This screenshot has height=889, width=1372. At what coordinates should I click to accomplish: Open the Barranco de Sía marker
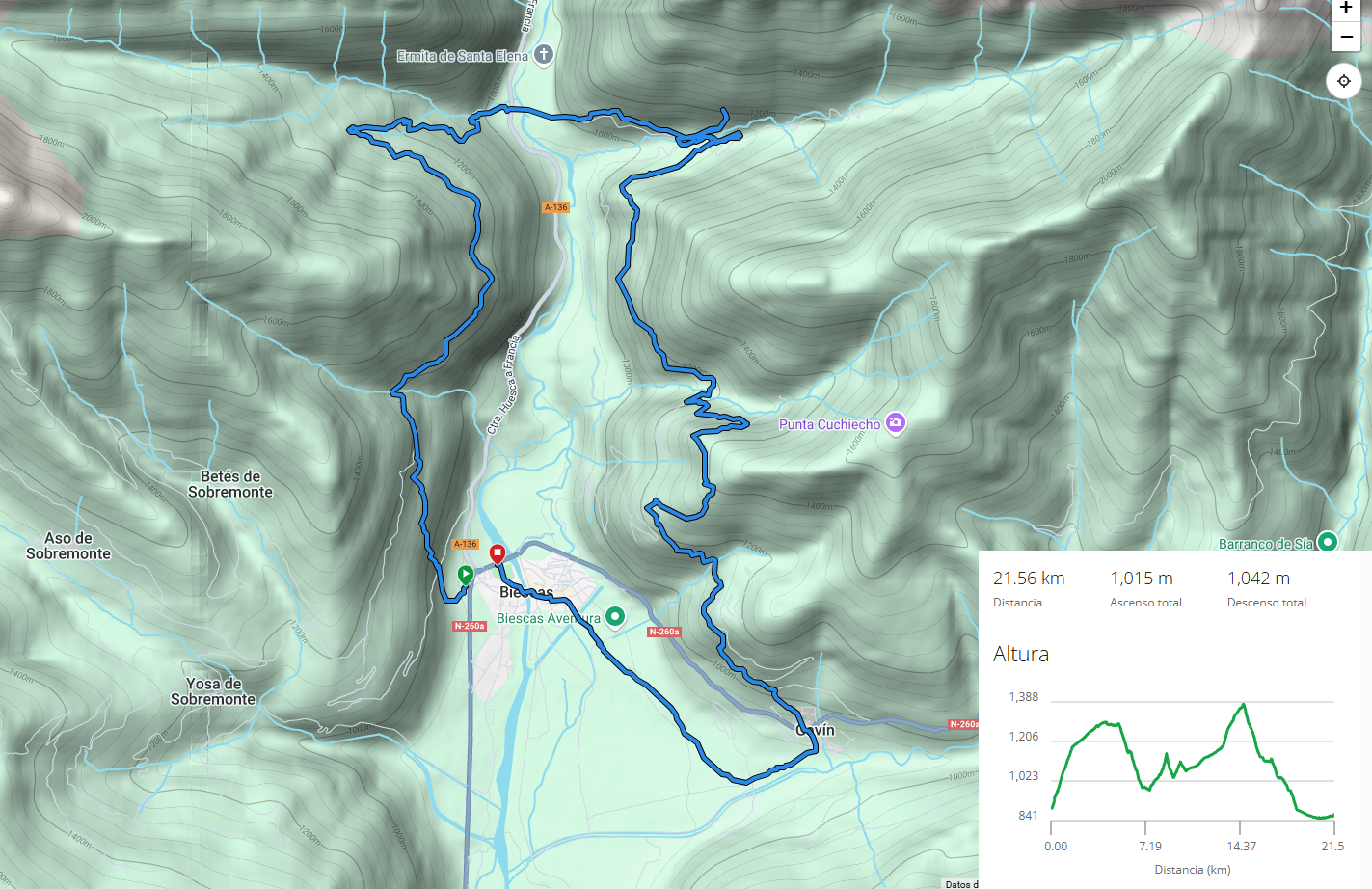click(1328, 542)
